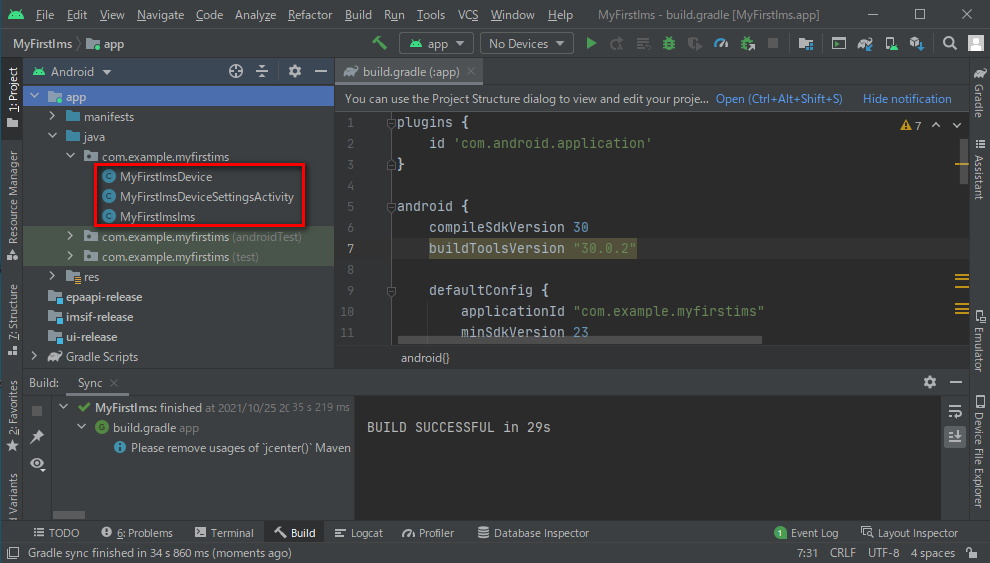
Task: Toggle the pin tab icon in Build panel
Action: coord(37,437)
